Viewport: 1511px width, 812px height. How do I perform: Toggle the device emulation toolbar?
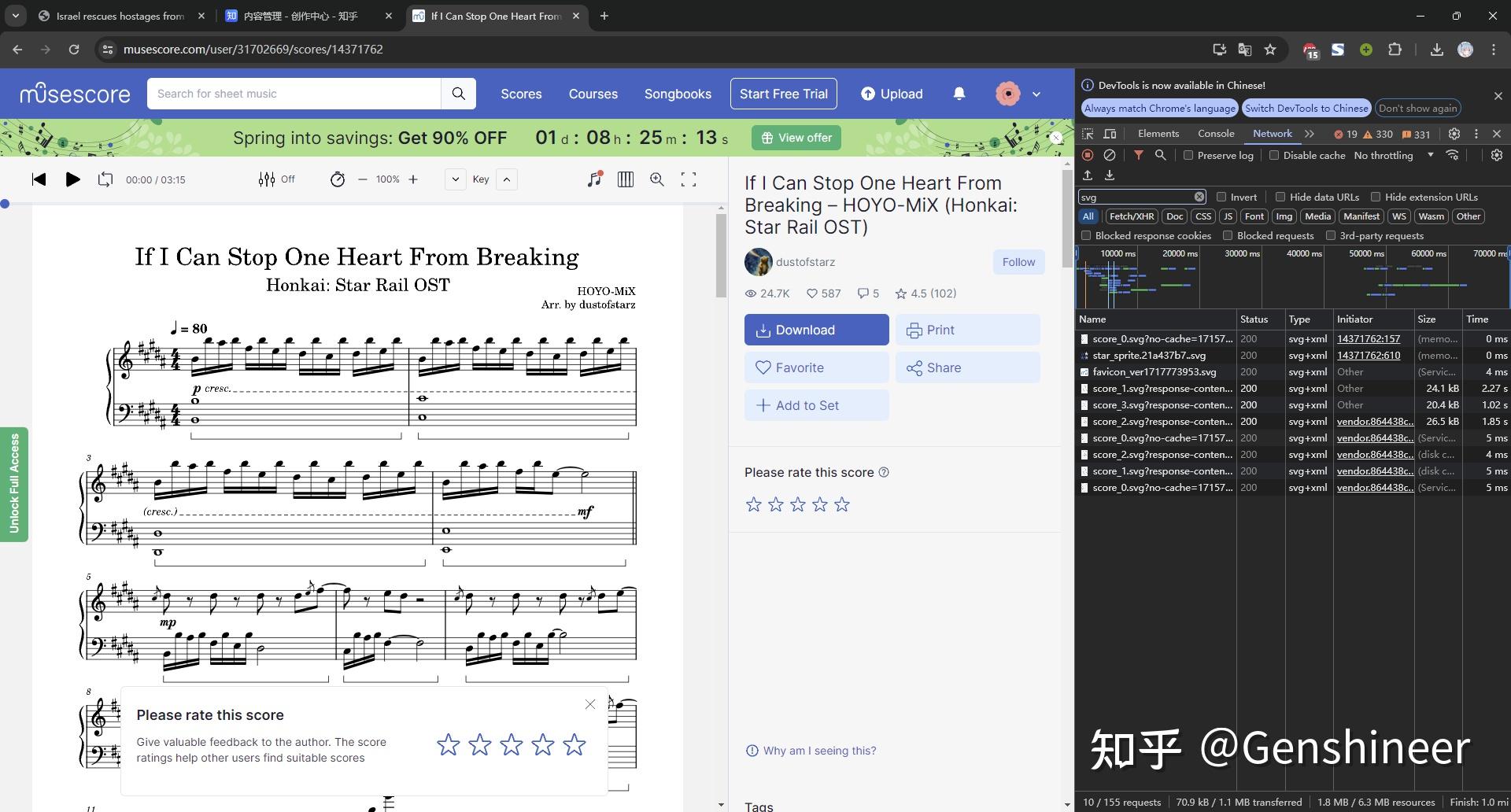(1110, 134)
